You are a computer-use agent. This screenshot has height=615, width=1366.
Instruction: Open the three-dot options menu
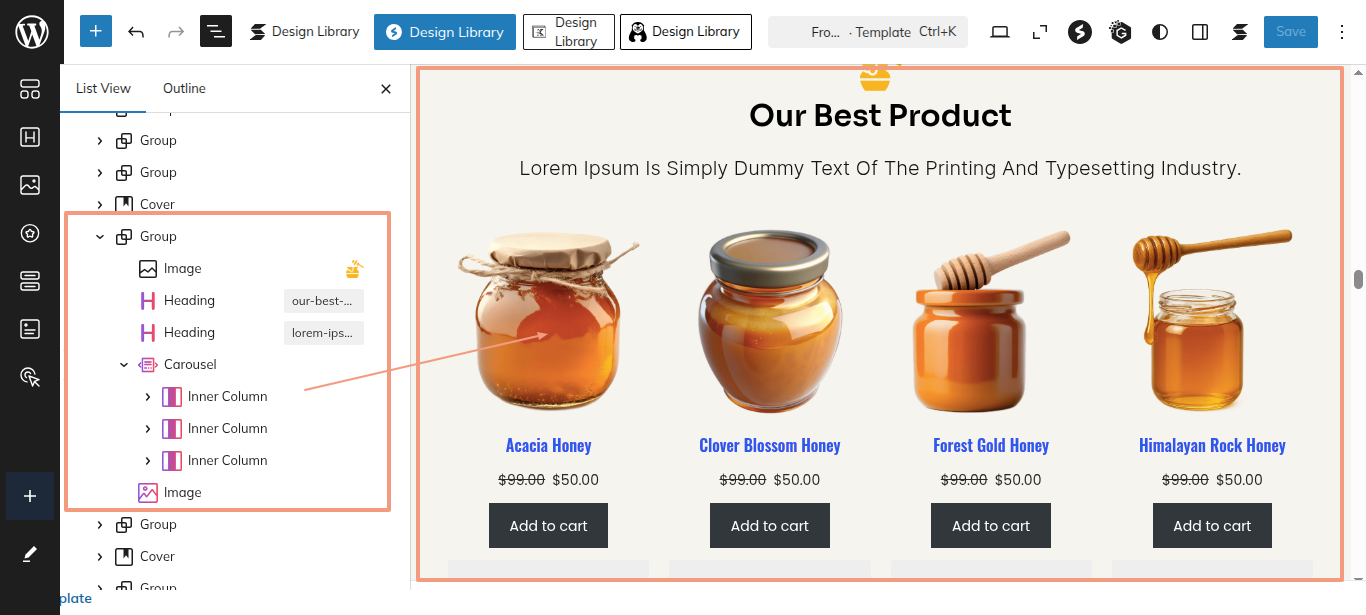pos(1341,32)
